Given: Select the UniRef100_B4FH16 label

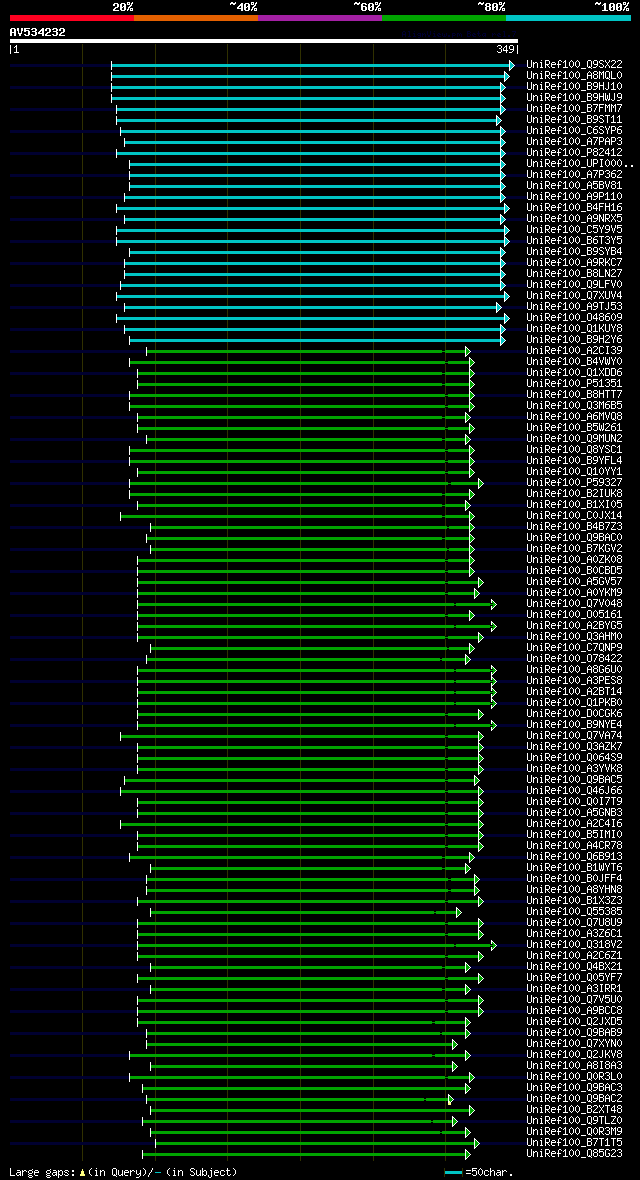Looking at the screenshot, I should point(574,208).
